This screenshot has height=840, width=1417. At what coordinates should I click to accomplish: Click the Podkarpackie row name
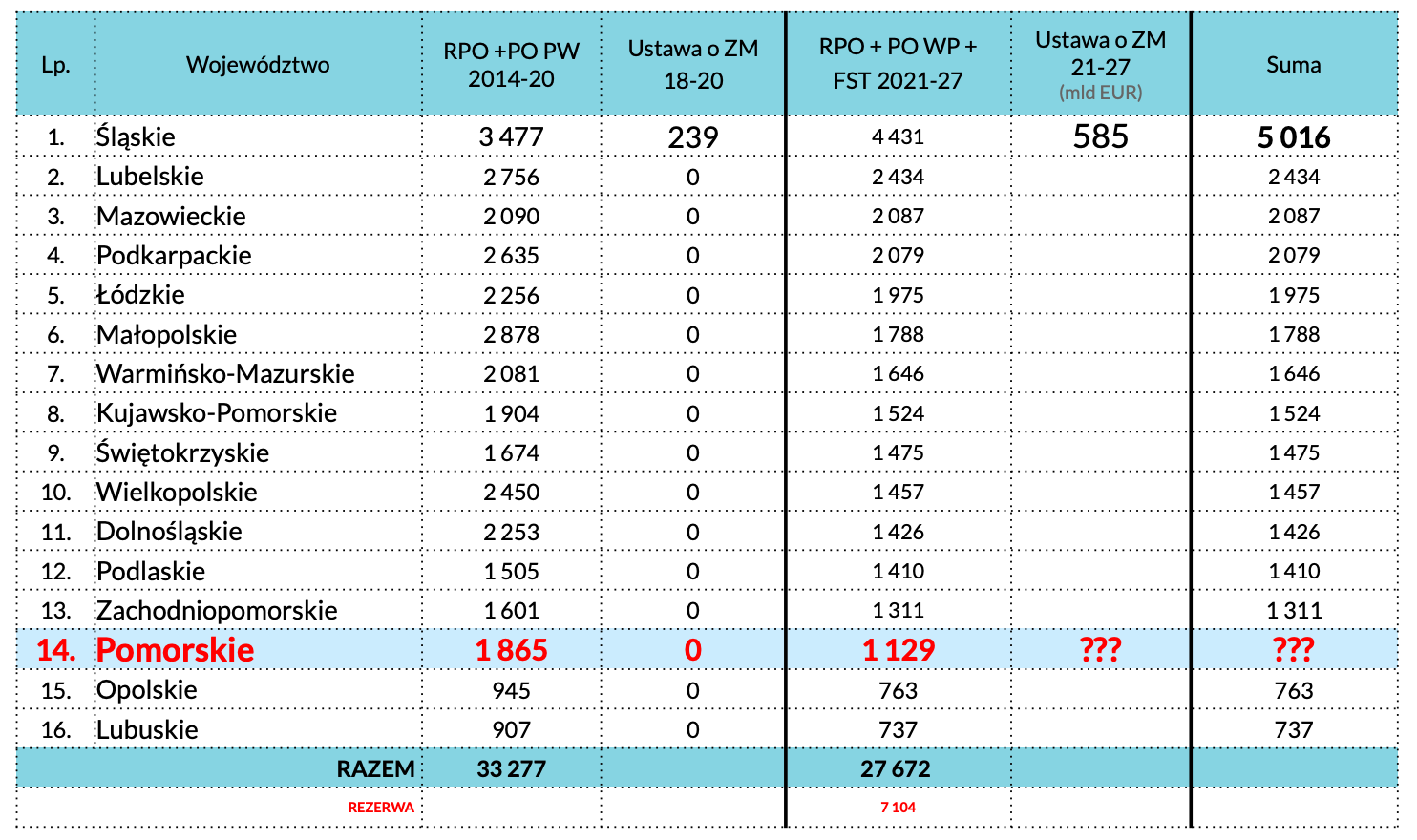[x=174, y=256]
